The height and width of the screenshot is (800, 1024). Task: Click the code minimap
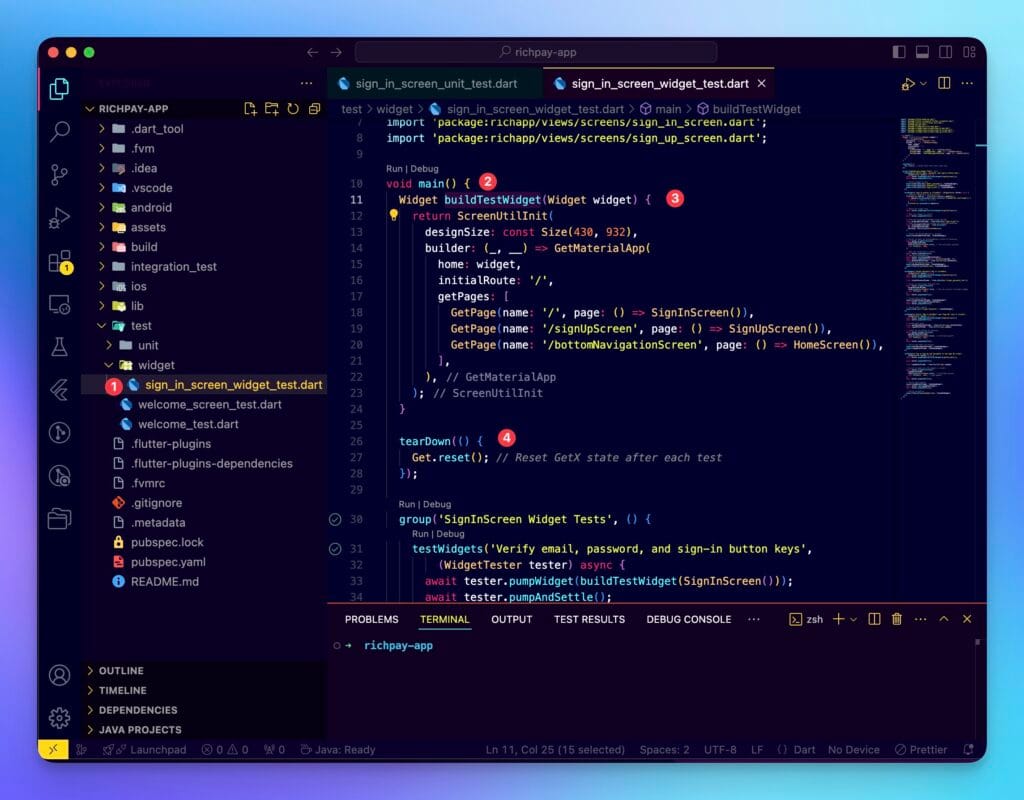(x=935, y=258)
